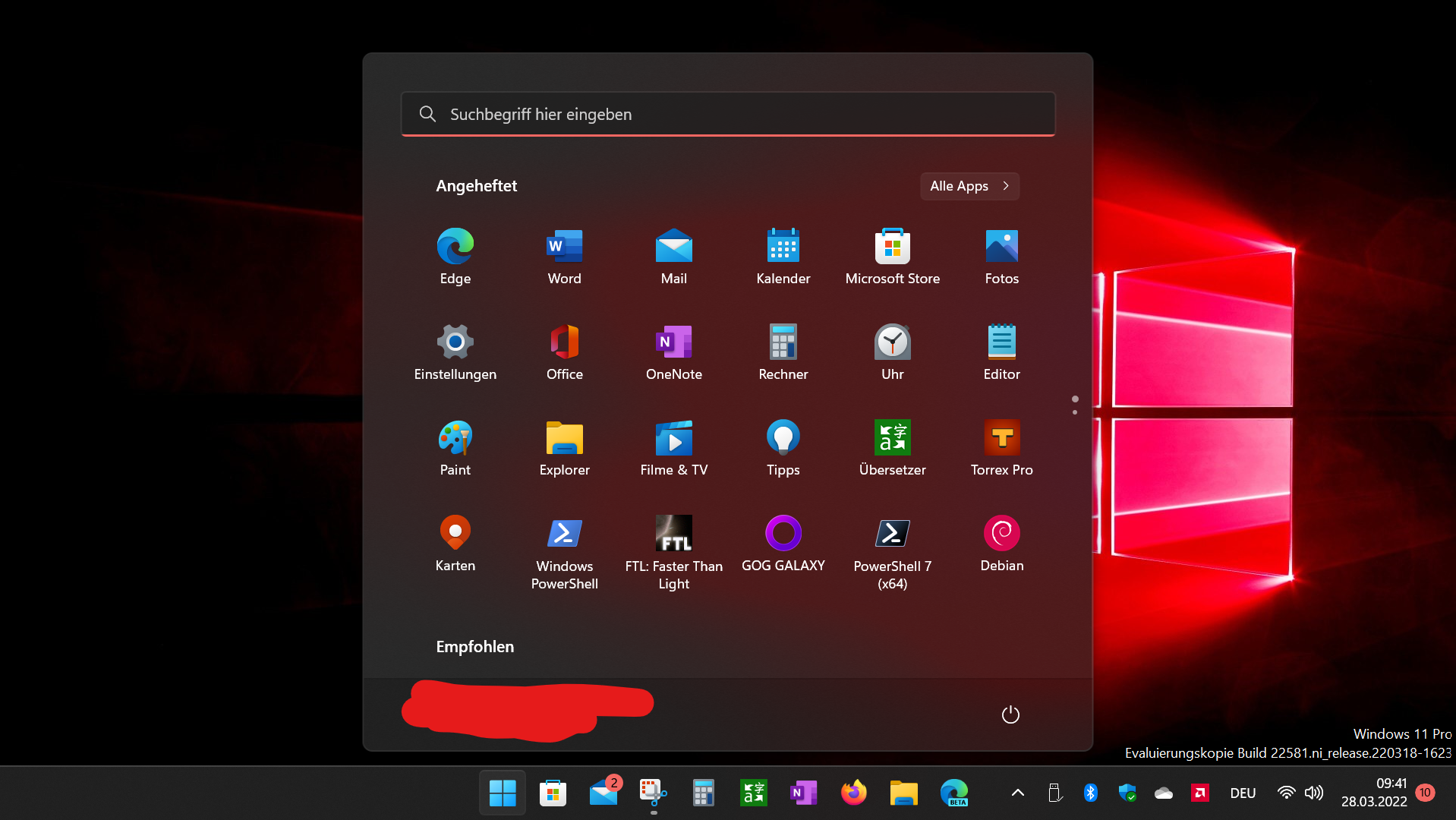The height and width of the screenshot is (820, 1456).
Task: Expand the hidden system tray icons
Action: 1018,793
